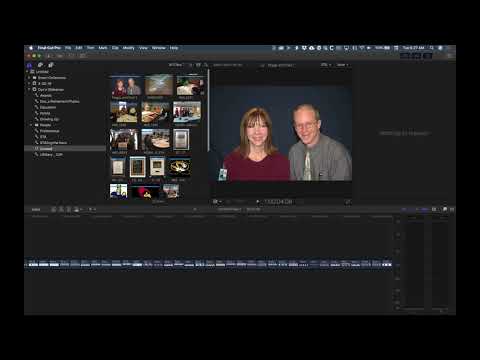Open the Effects browser icon

click(x=445, y=209)
